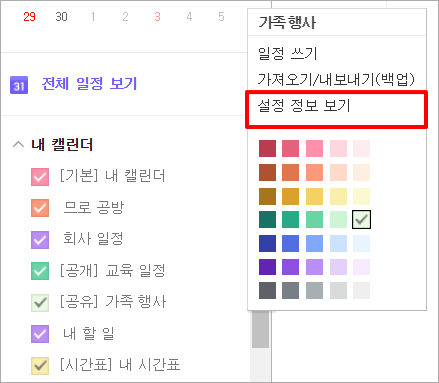This screenshot has height=383, width=439.
Task: Select date 29 in mini calendar
Action: coord(29,16)
